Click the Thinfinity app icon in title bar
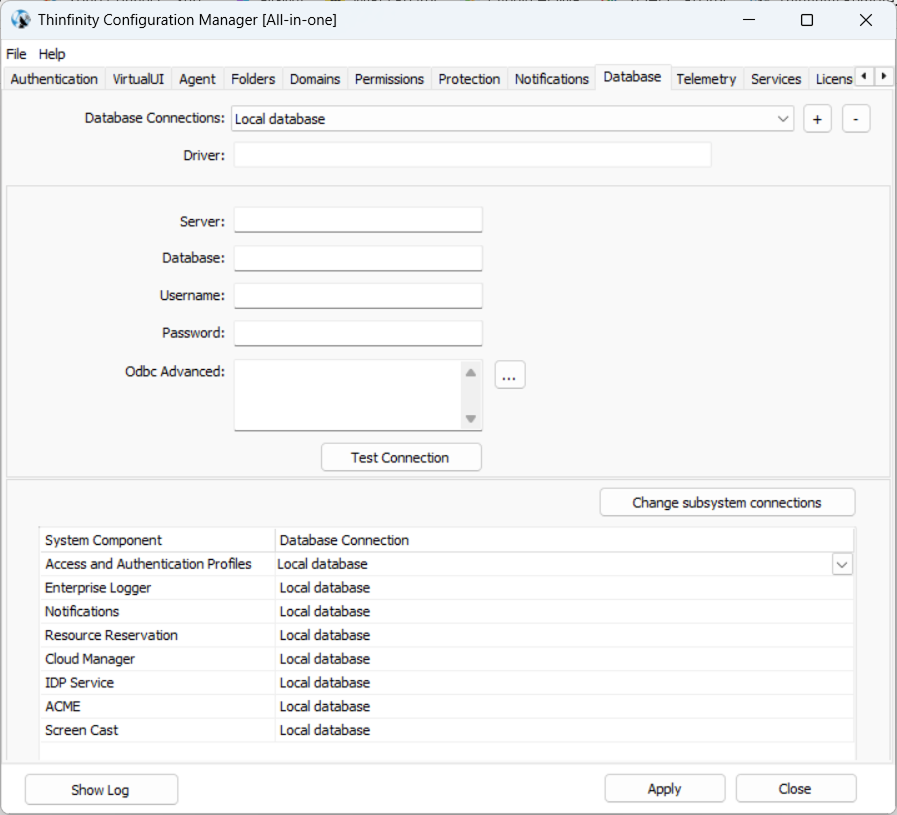897x815 pixels. 21,20
